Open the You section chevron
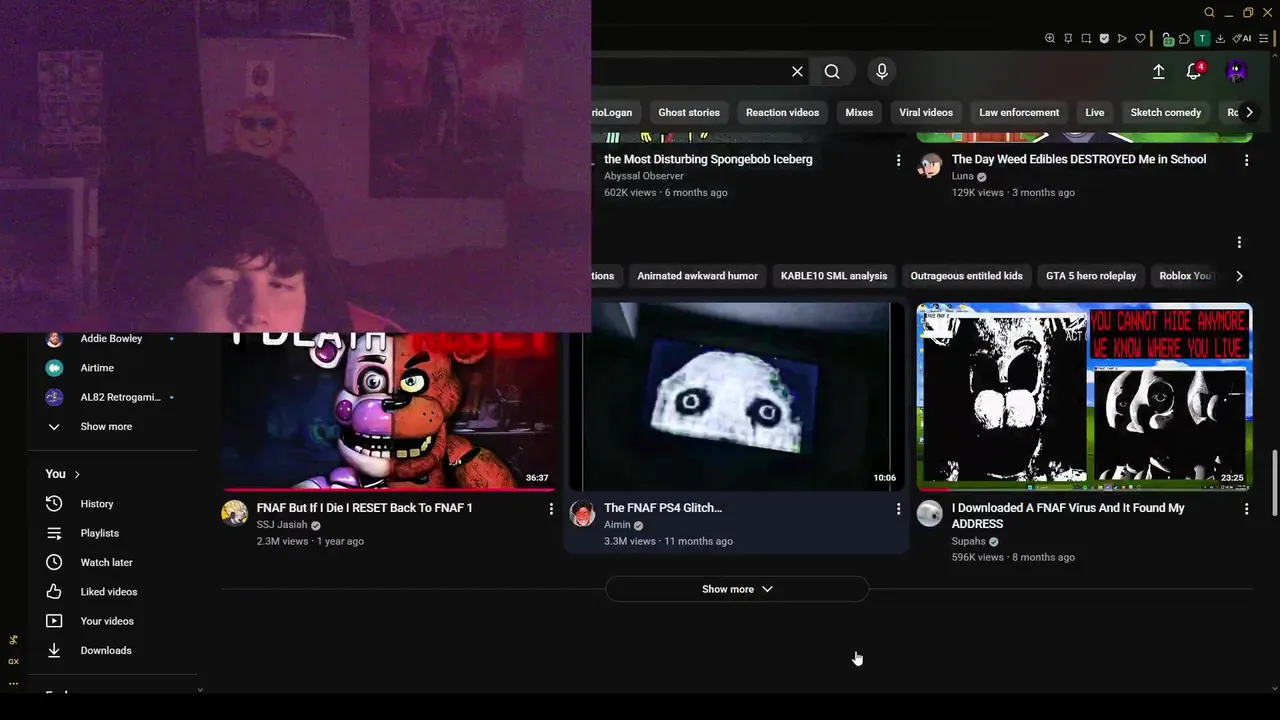The image size is (1280, 720). pos(77,474)
